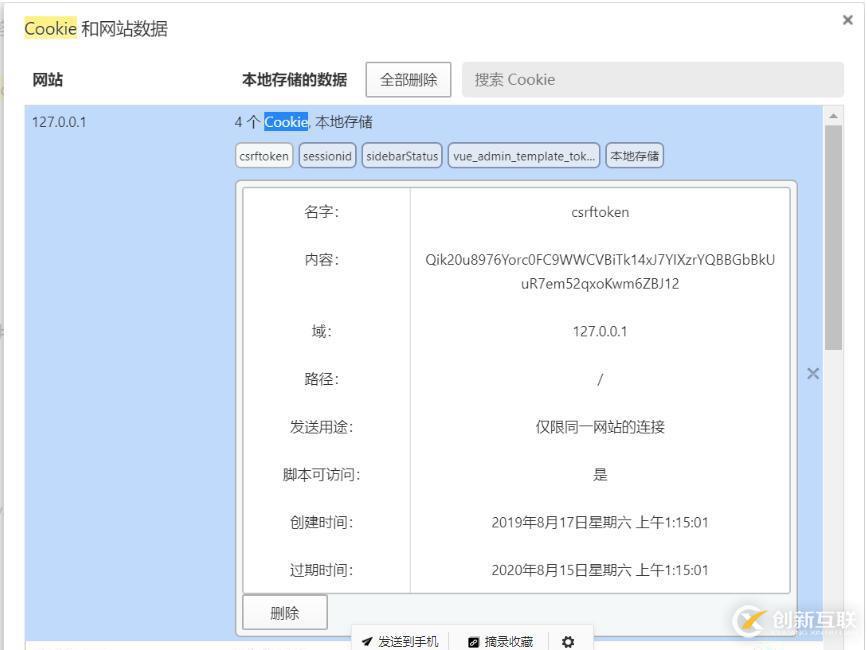
Task: Click the expiry time 2020年8月15日 value
Action: point(600,570)
